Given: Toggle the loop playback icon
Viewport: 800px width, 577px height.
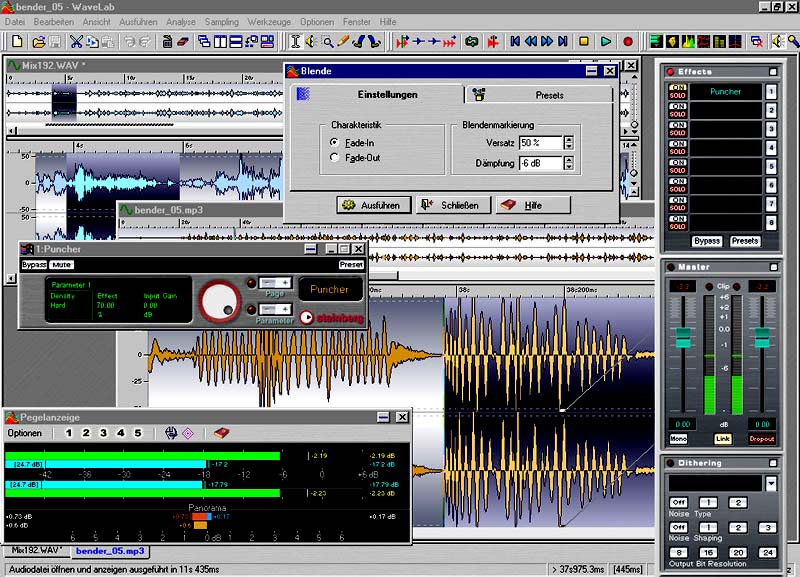Looking at the screenshot, I should [471, 42].
